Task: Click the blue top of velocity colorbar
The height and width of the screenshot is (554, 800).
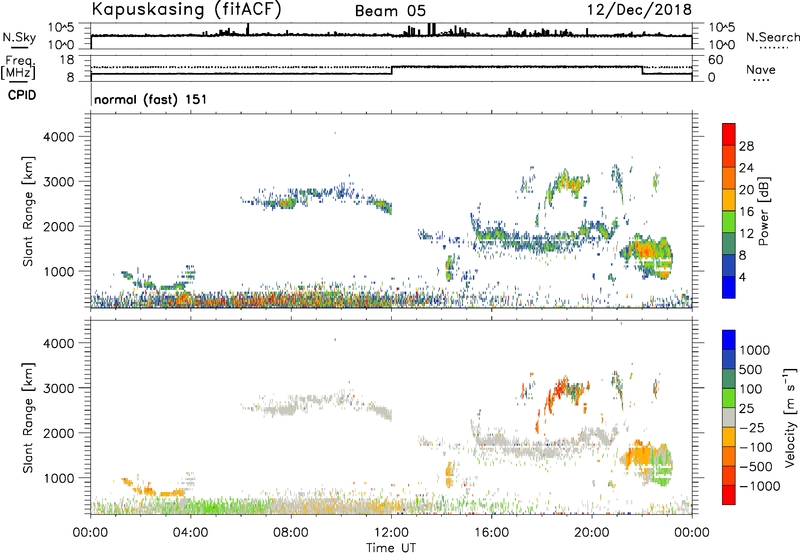Action: tap(729, 340)
